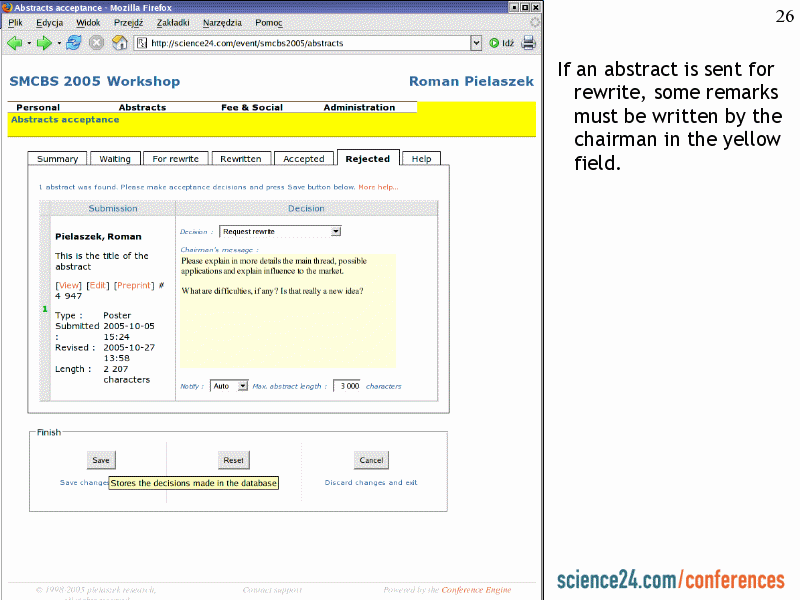Open the Zakładki menu
The image size is (800, 600).
(x=172, y=22)
